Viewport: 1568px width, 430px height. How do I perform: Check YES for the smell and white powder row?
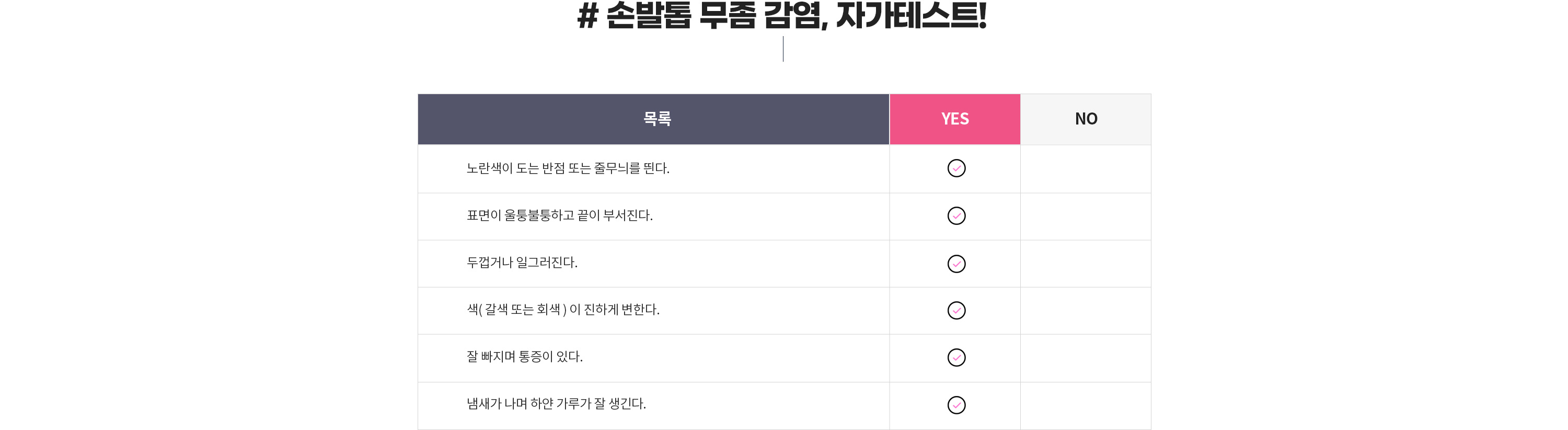click(956, 405)
